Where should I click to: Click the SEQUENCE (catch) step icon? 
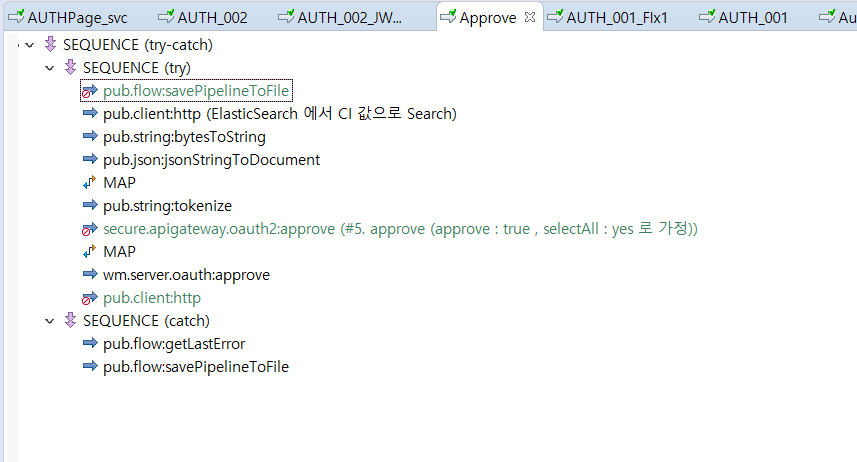point(70,321)
